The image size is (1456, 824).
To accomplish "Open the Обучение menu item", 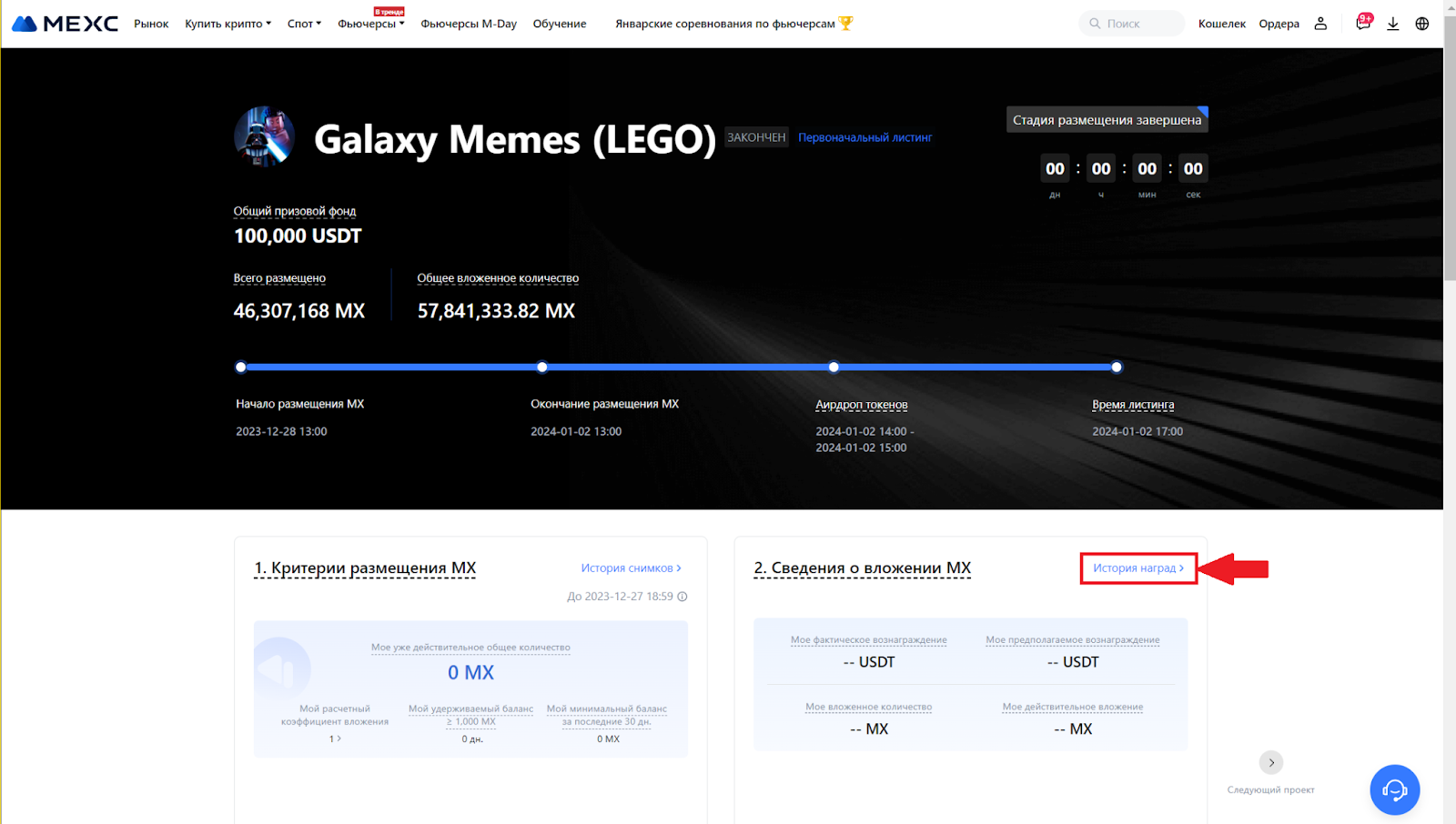I will click(x=559, y=24).
